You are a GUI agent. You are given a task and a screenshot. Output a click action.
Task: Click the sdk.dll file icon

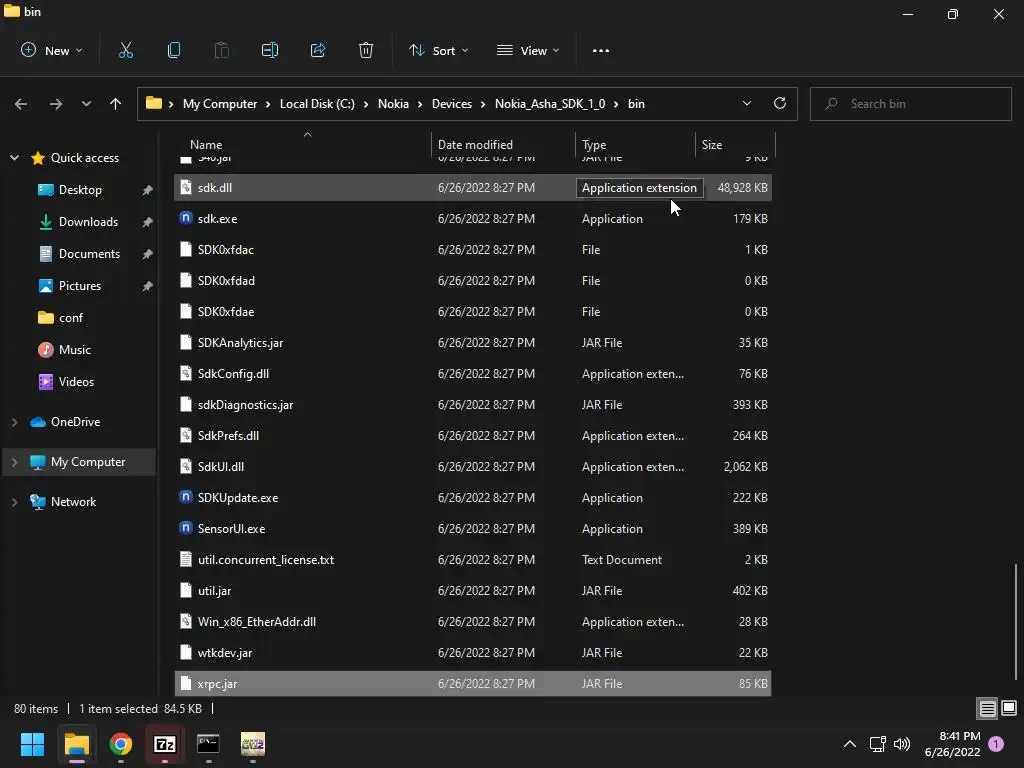point(186,187)
